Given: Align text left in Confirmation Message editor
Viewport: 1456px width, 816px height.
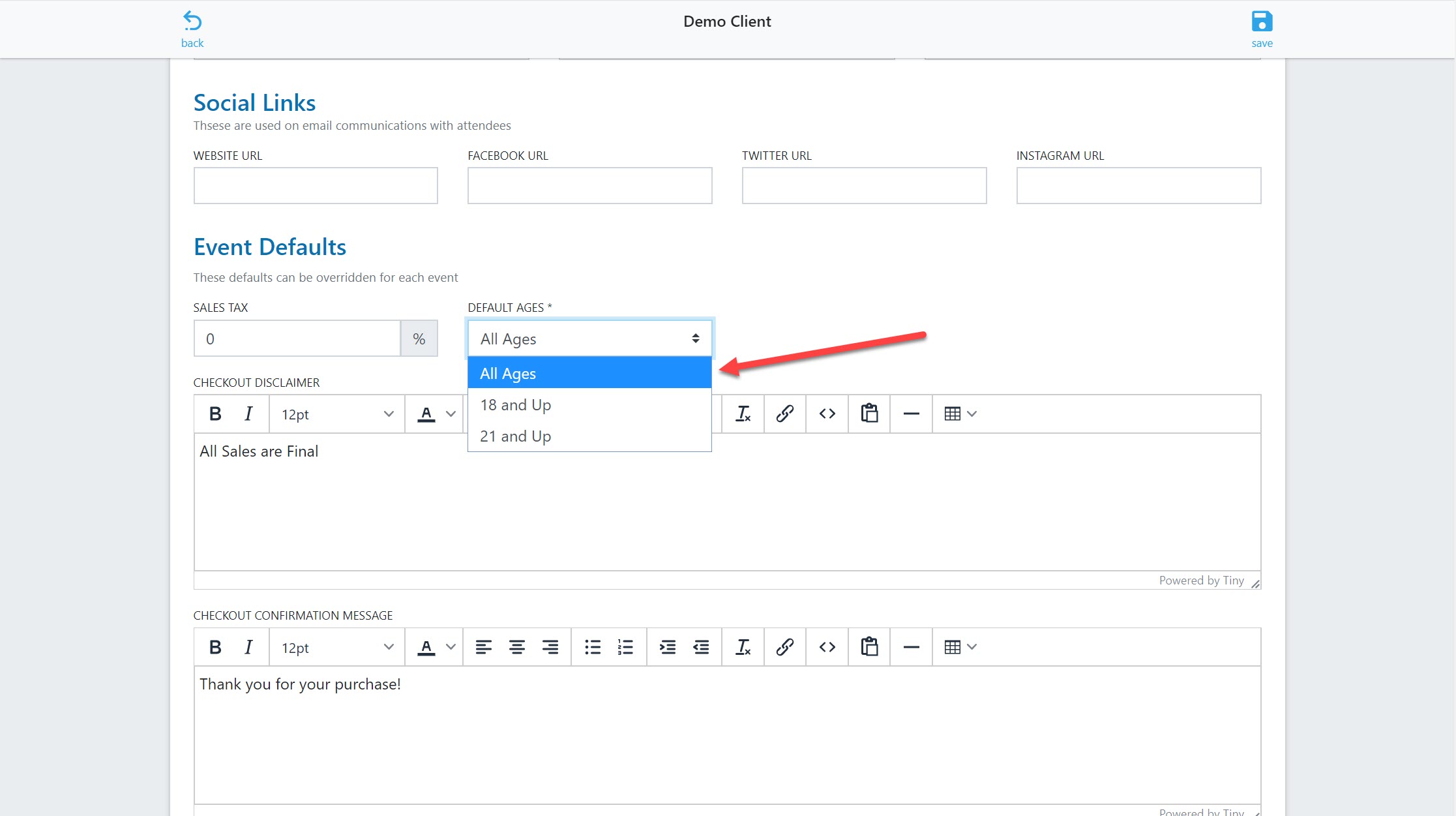Looking at the screenshot, I should point(484,647).
